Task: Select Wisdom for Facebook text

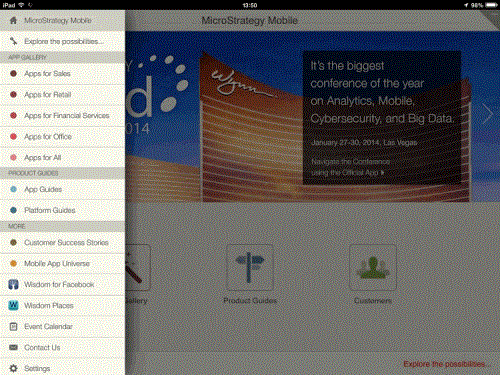Action: click(59, 284)
